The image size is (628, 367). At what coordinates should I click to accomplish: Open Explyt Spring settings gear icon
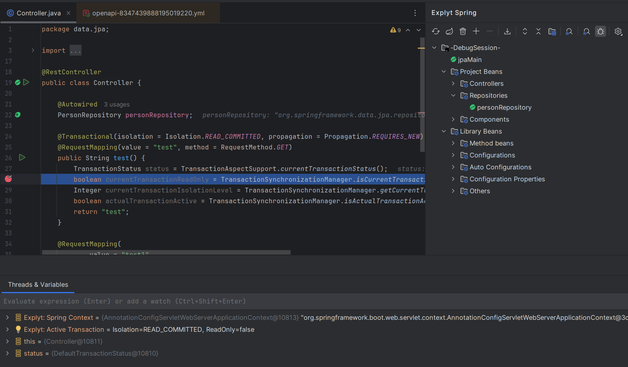click(618, 31)
